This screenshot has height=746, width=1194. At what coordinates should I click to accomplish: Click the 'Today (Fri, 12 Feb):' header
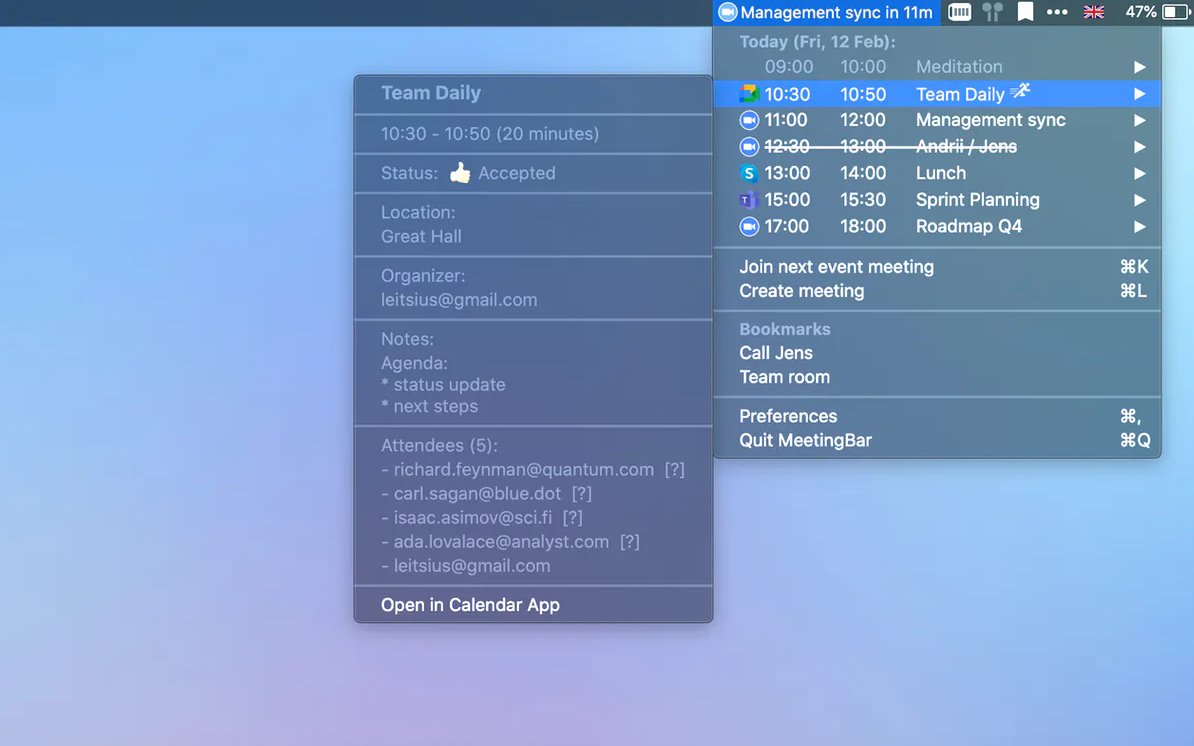[817, 42]
